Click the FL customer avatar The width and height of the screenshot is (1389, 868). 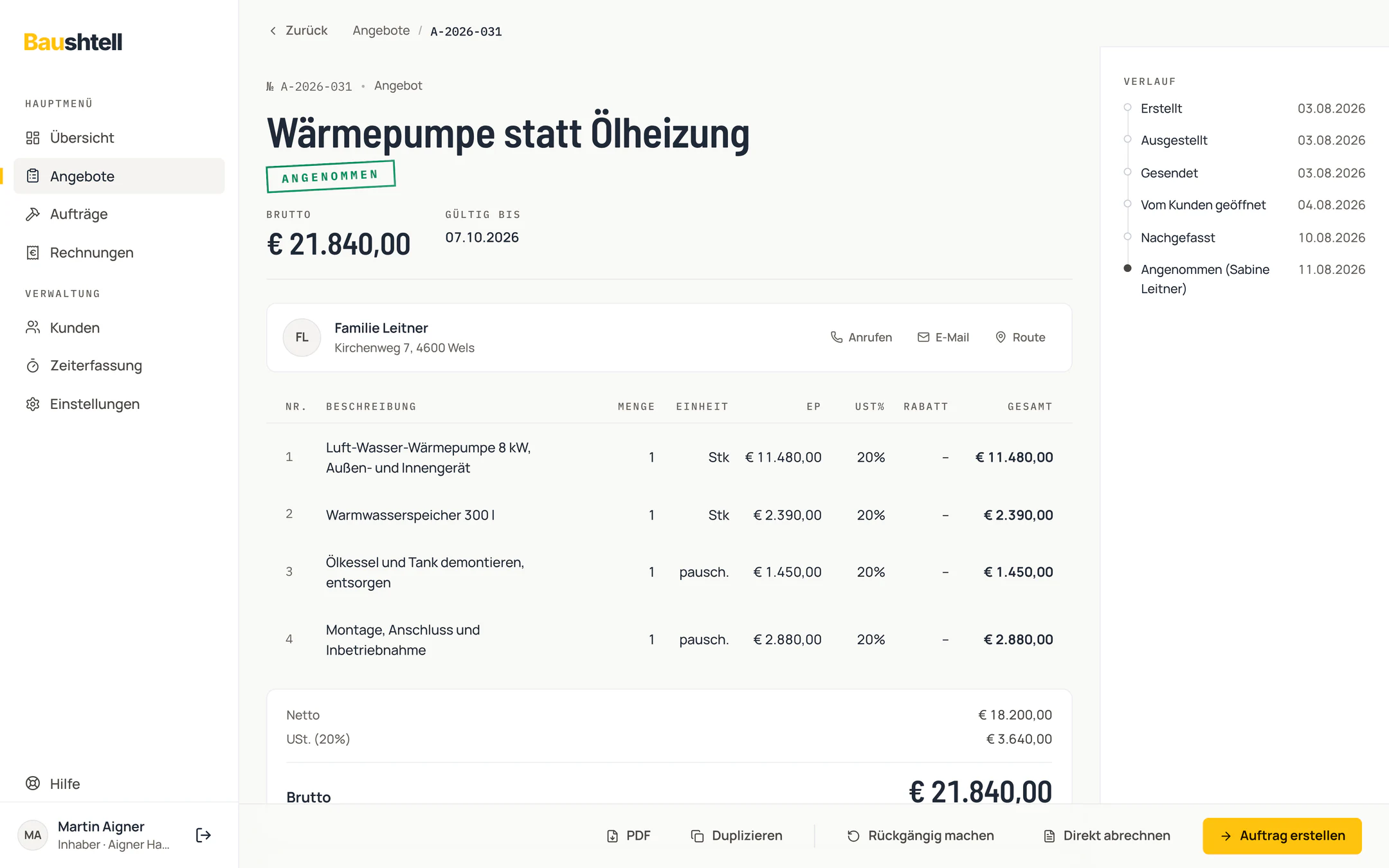click(x=302, y=338)
